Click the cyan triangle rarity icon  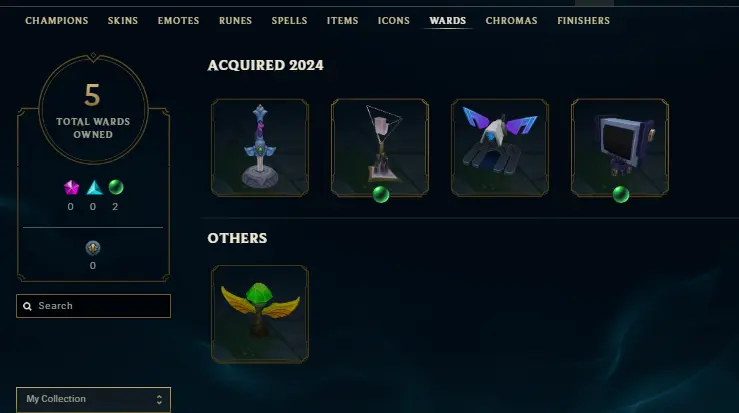(x=94, y=188)
